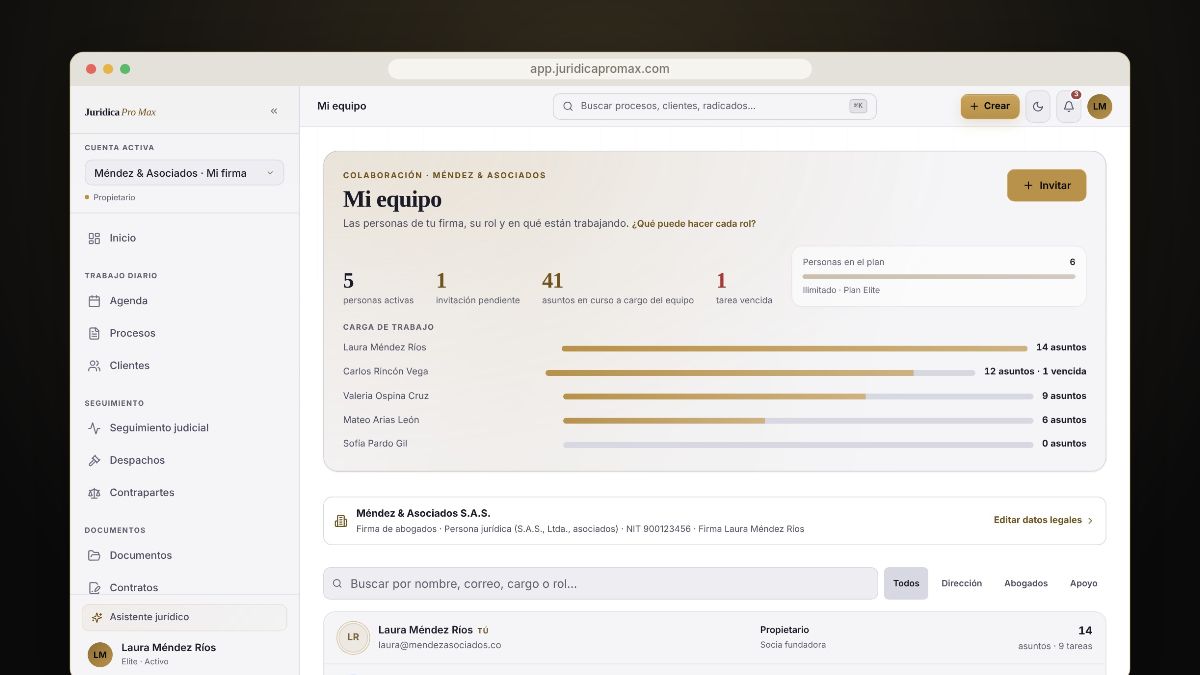The image size is (1200, 675).
Task: Click the LM avatar at sidebar bottom
Action: 100,654
